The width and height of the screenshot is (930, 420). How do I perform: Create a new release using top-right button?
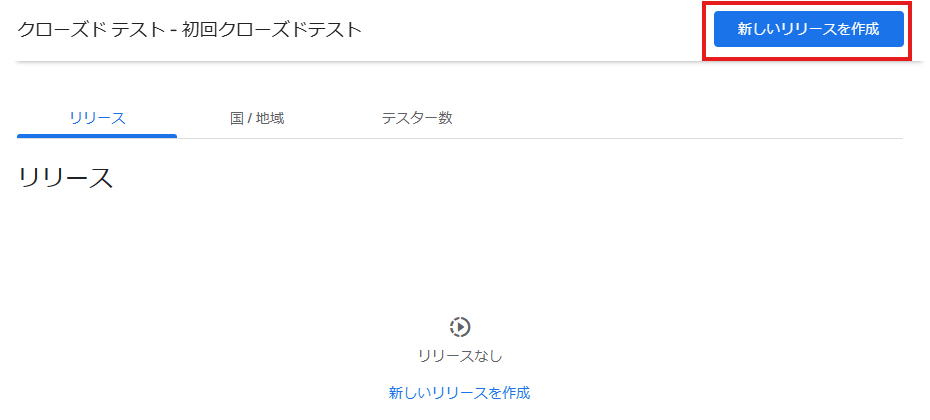point(808,29)
